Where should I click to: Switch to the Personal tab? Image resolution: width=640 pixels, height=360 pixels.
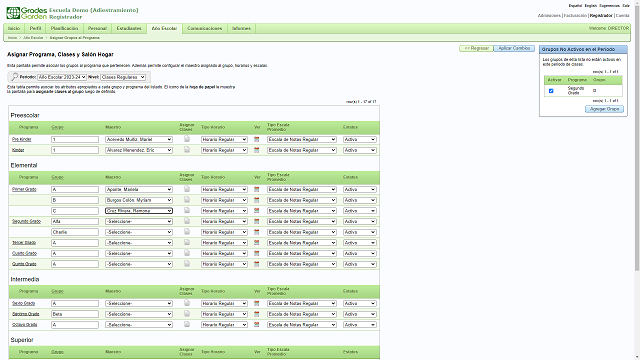[x=97, y=28]
